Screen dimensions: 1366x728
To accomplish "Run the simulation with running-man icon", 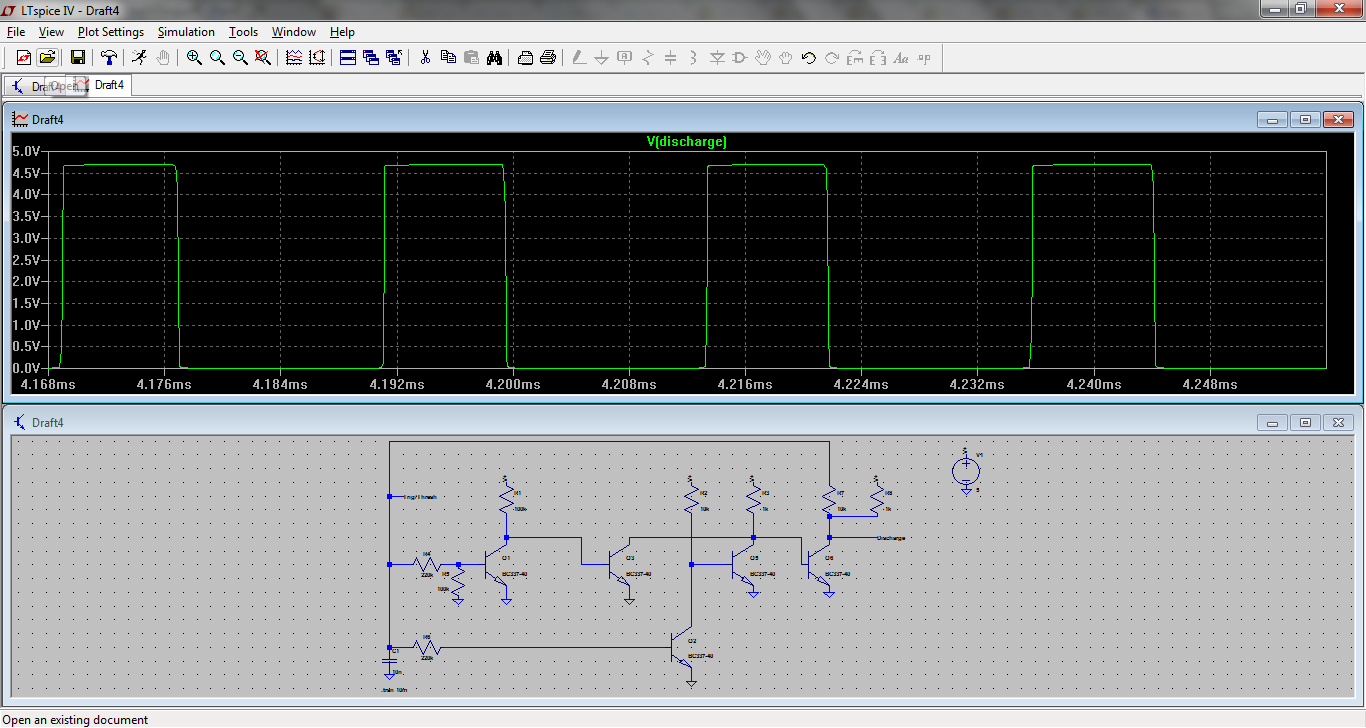I will click(x=139, y=58).
